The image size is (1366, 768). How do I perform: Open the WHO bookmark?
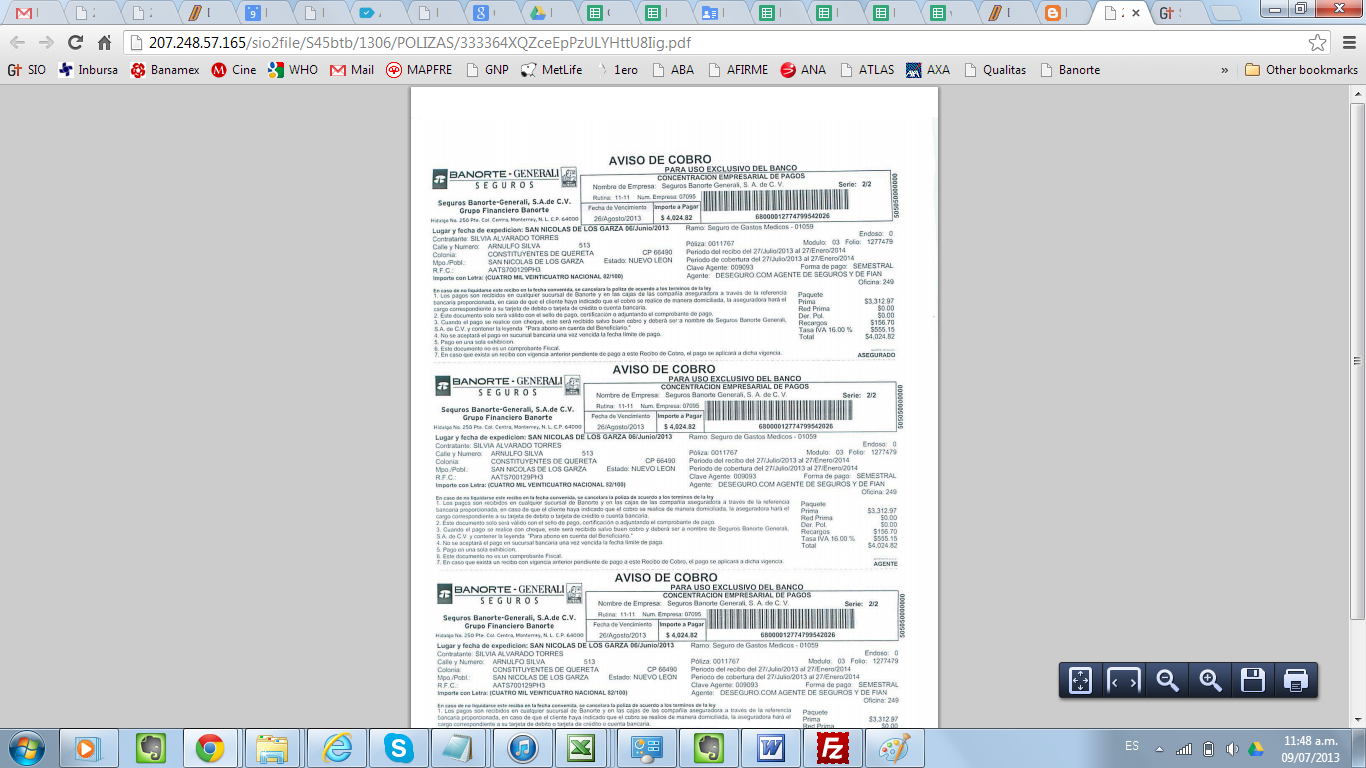click(x=293, y=70)
